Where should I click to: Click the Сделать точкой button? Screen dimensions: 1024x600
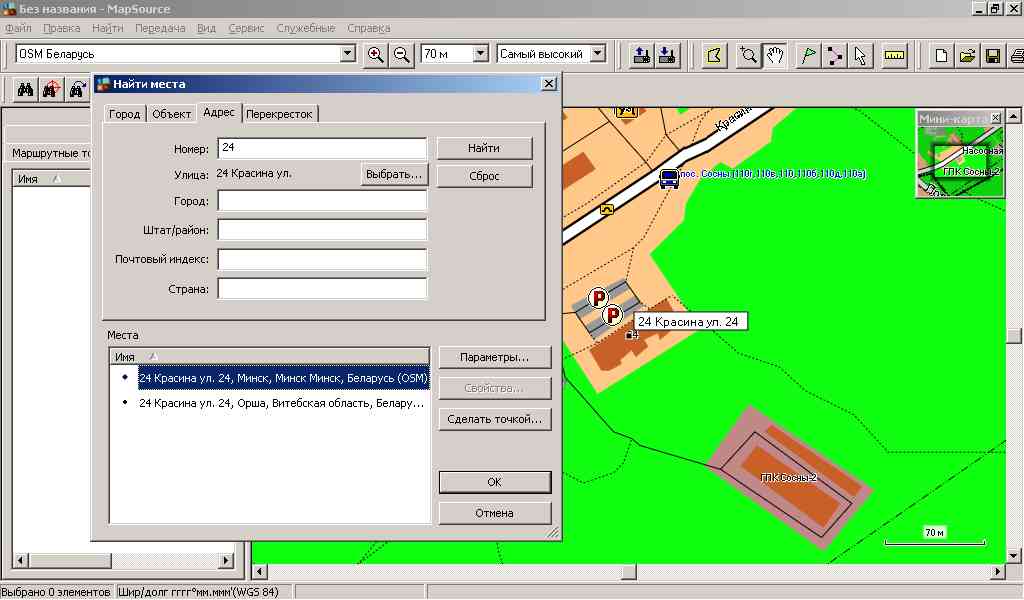pos(495,419)
